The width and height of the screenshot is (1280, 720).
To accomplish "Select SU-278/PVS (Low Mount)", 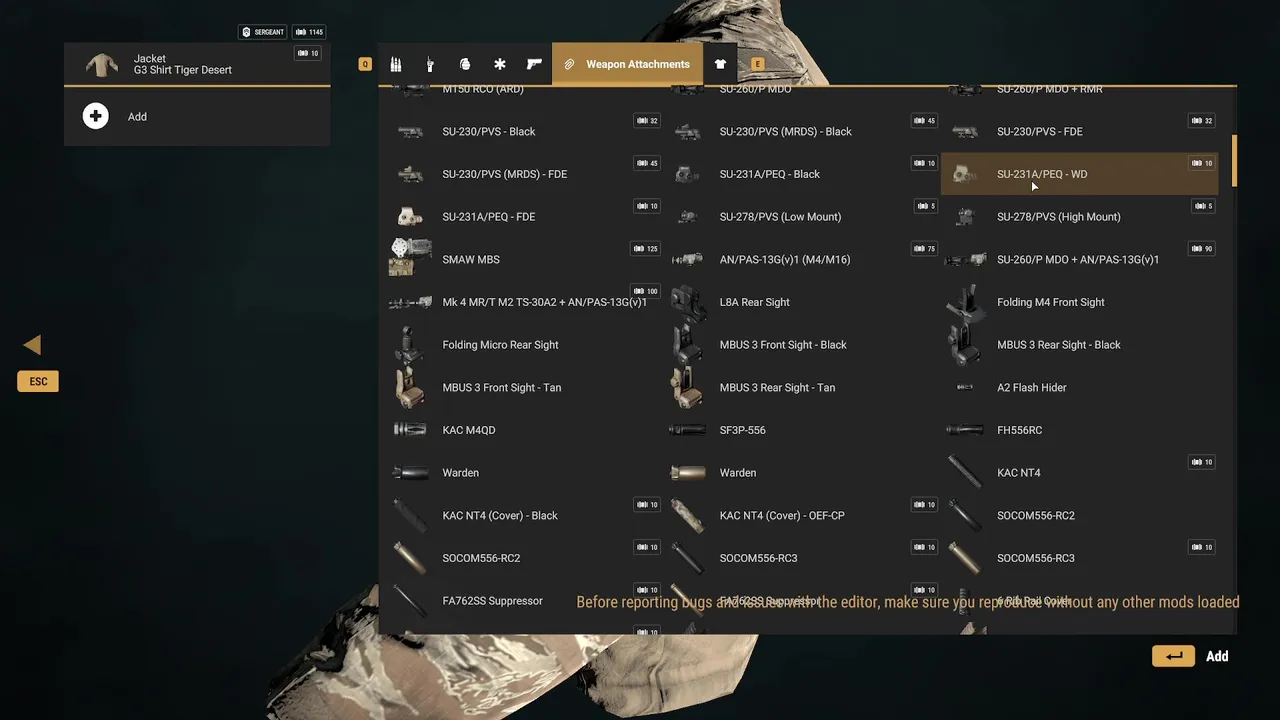I will (802, 217).
